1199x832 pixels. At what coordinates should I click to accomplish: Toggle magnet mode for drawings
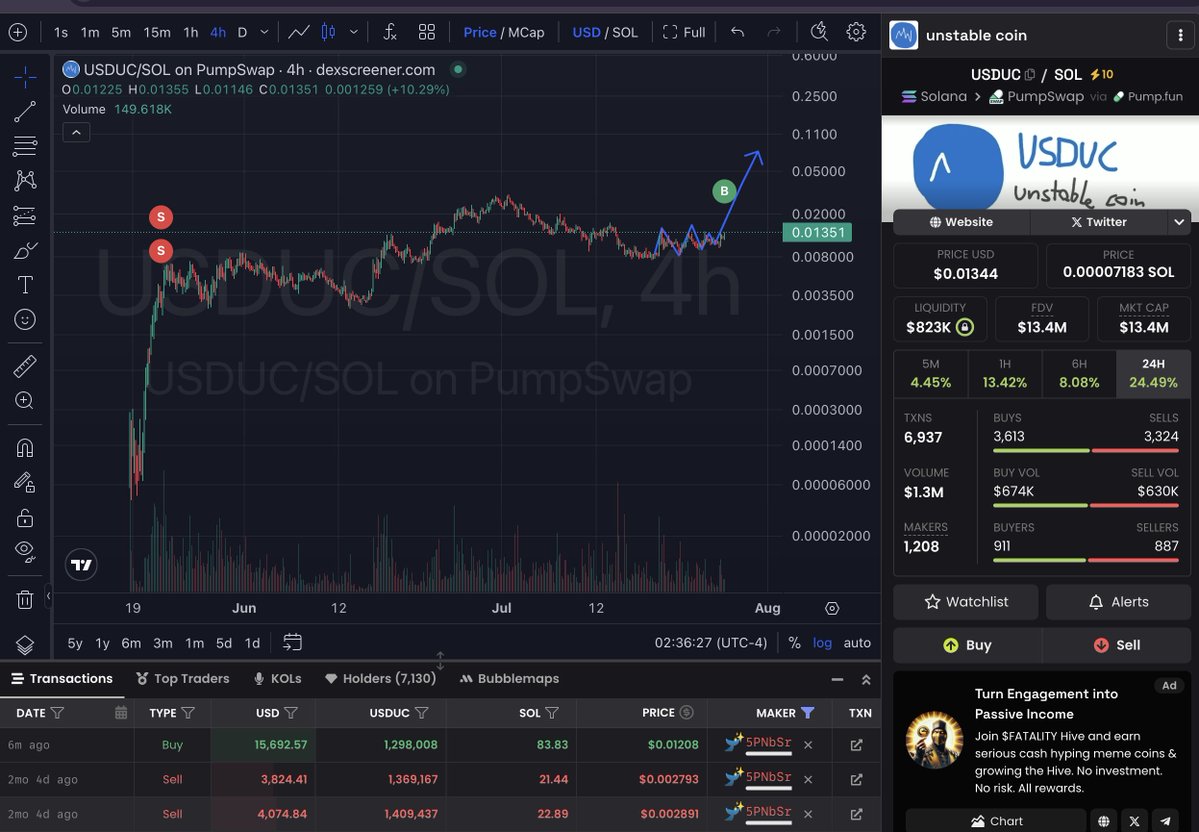click(24, 447)
